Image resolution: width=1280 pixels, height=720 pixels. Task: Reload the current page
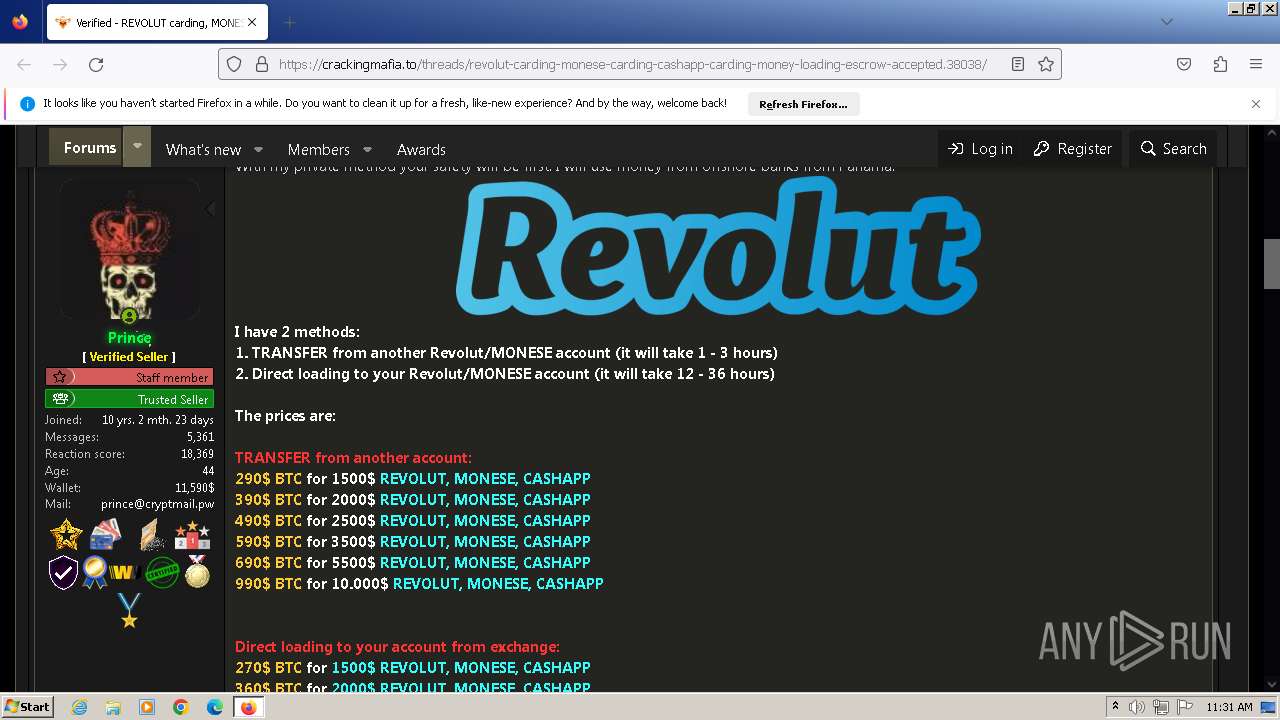click(x=96, y=64)
